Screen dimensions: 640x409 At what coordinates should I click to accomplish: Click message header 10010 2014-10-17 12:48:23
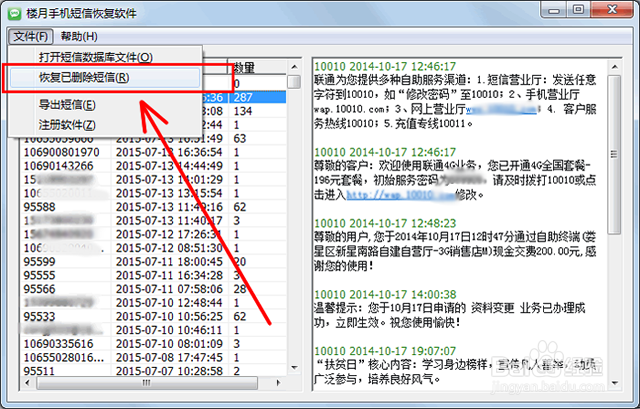coord(385,223)
